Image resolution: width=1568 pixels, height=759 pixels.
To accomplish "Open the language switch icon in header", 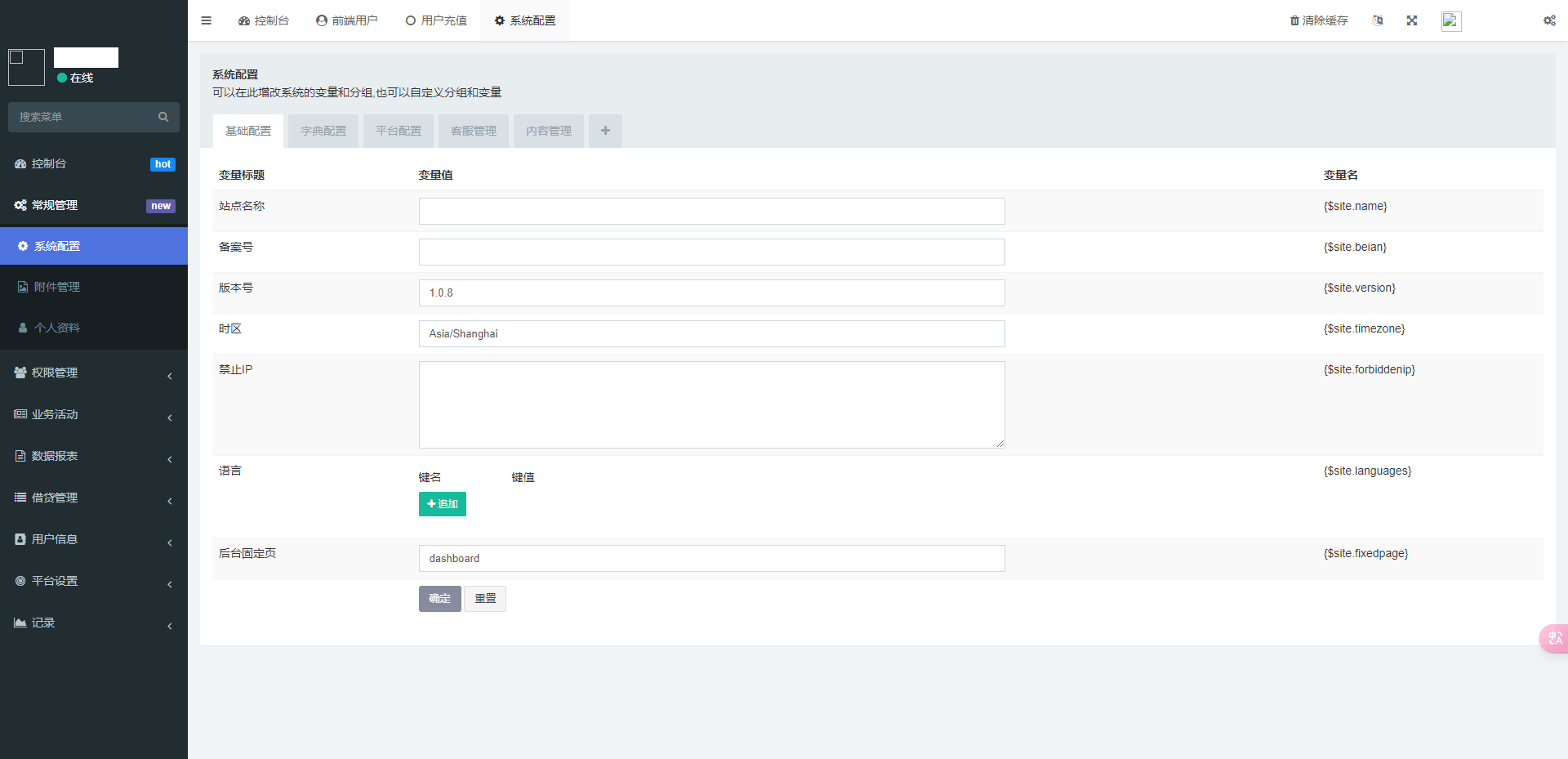I will click(x=1378, y=20).
